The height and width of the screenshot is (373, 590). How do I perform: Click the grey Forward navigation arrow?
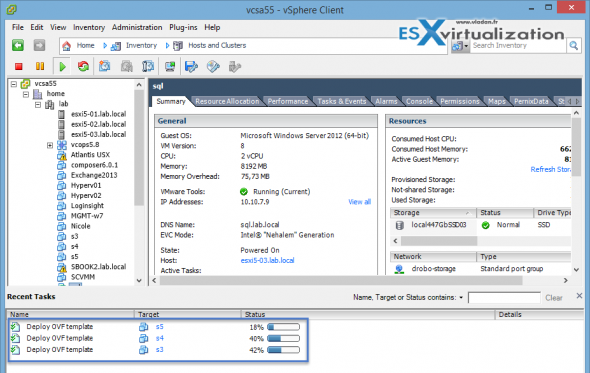pyautogui.click(x=39, y=46)
